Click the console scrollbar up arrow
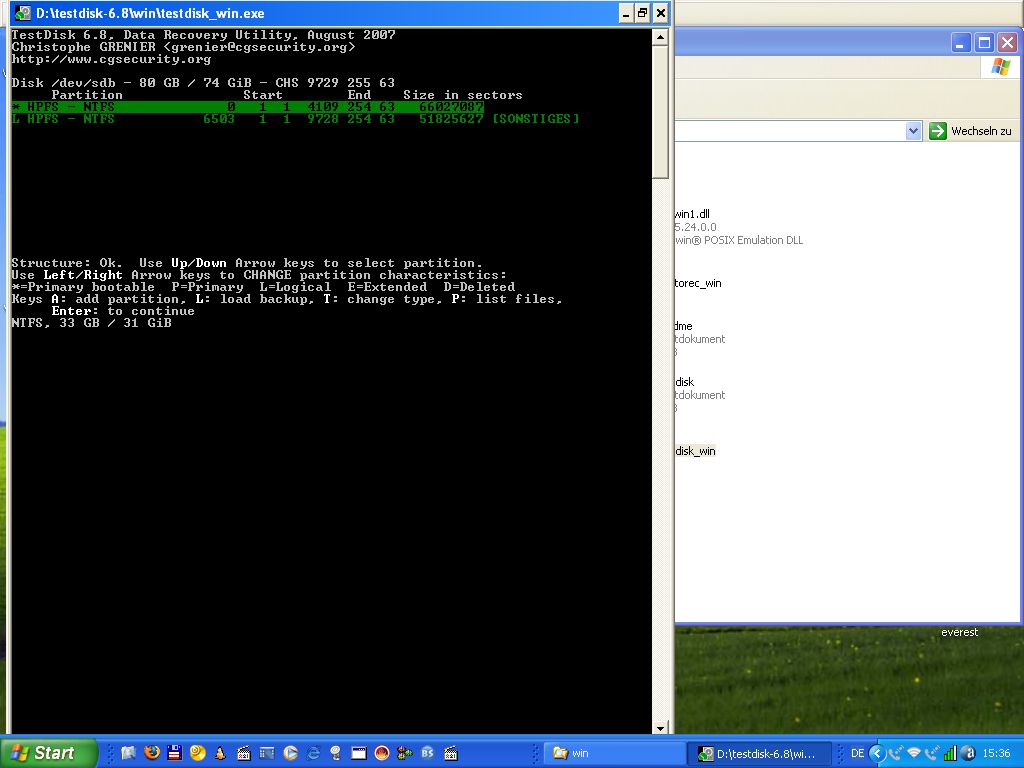 pos(660,37)
